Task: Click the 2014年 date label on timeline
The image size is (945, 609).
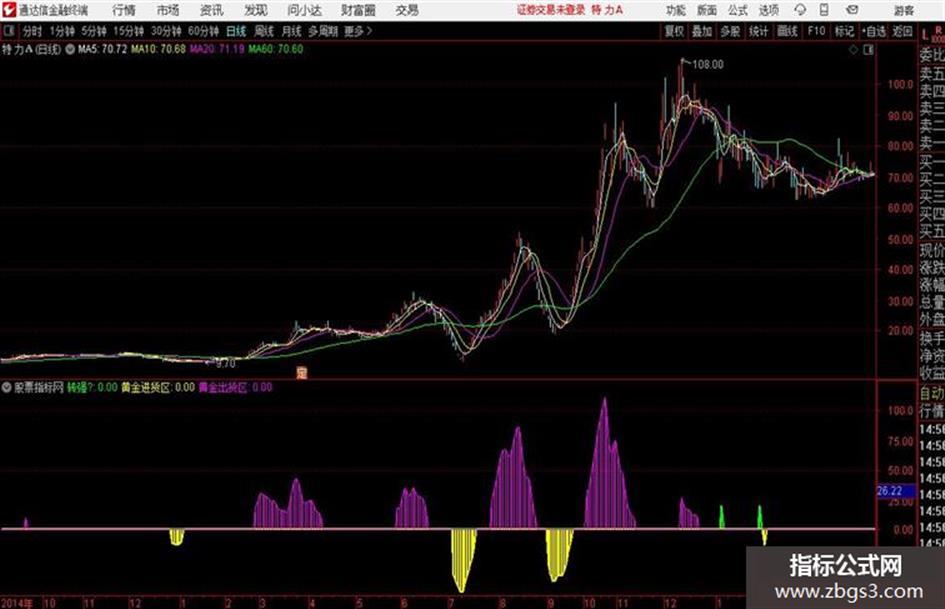Action: [x=17, y=602]
